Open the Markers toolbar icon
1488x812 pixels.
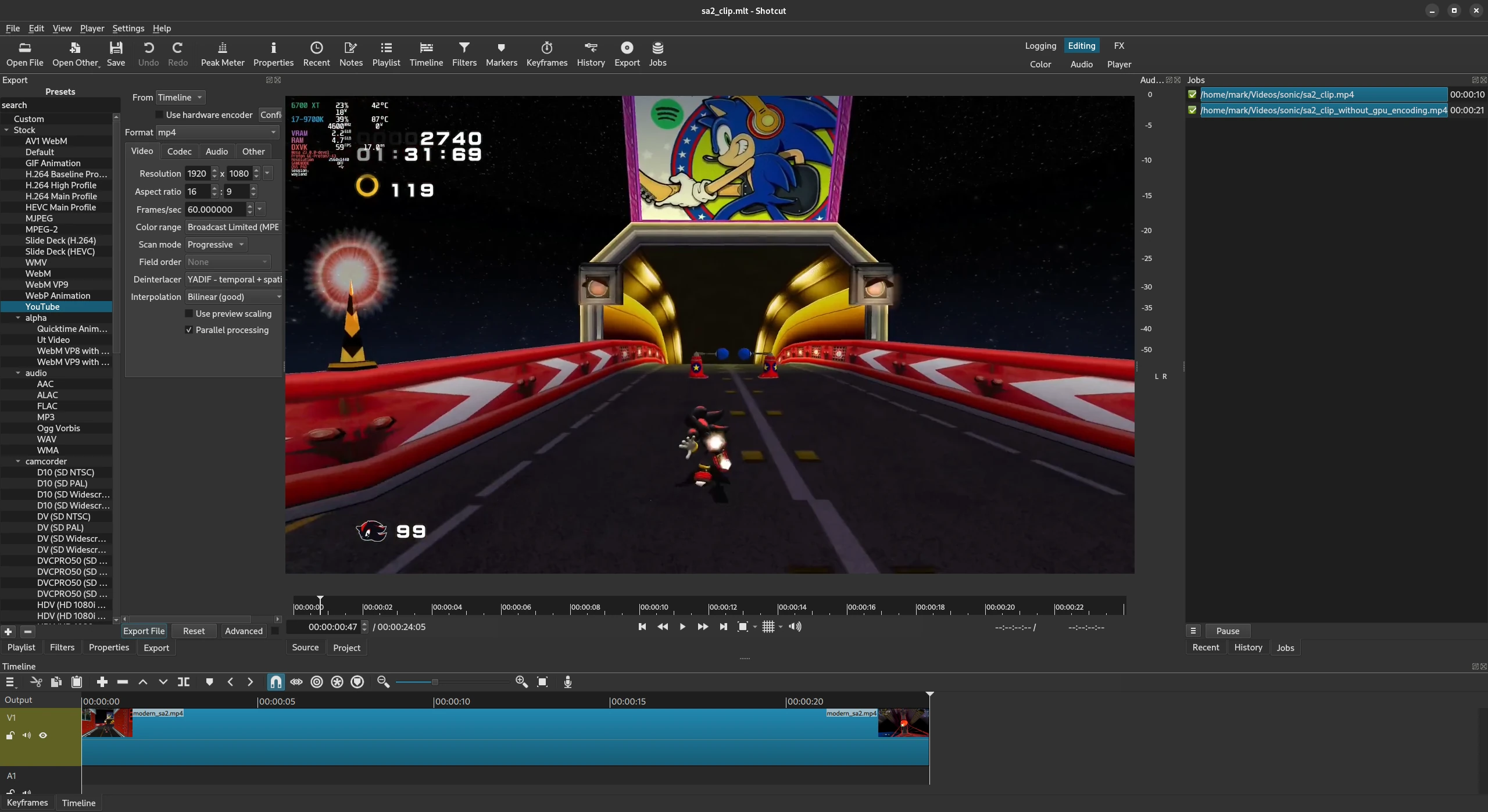501,54
